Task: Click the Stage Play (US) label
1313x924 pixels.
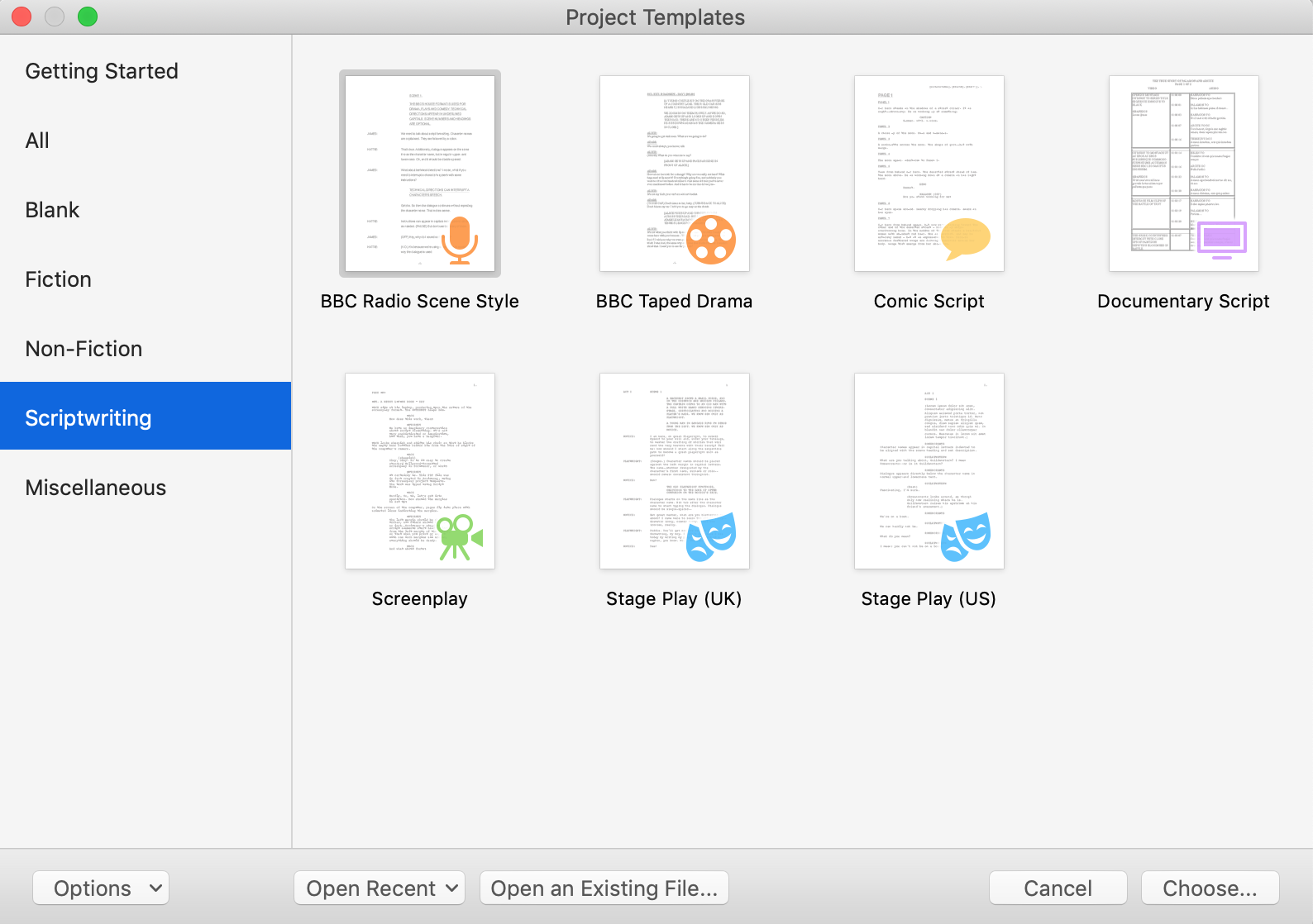Action: [x=929, y=599]
